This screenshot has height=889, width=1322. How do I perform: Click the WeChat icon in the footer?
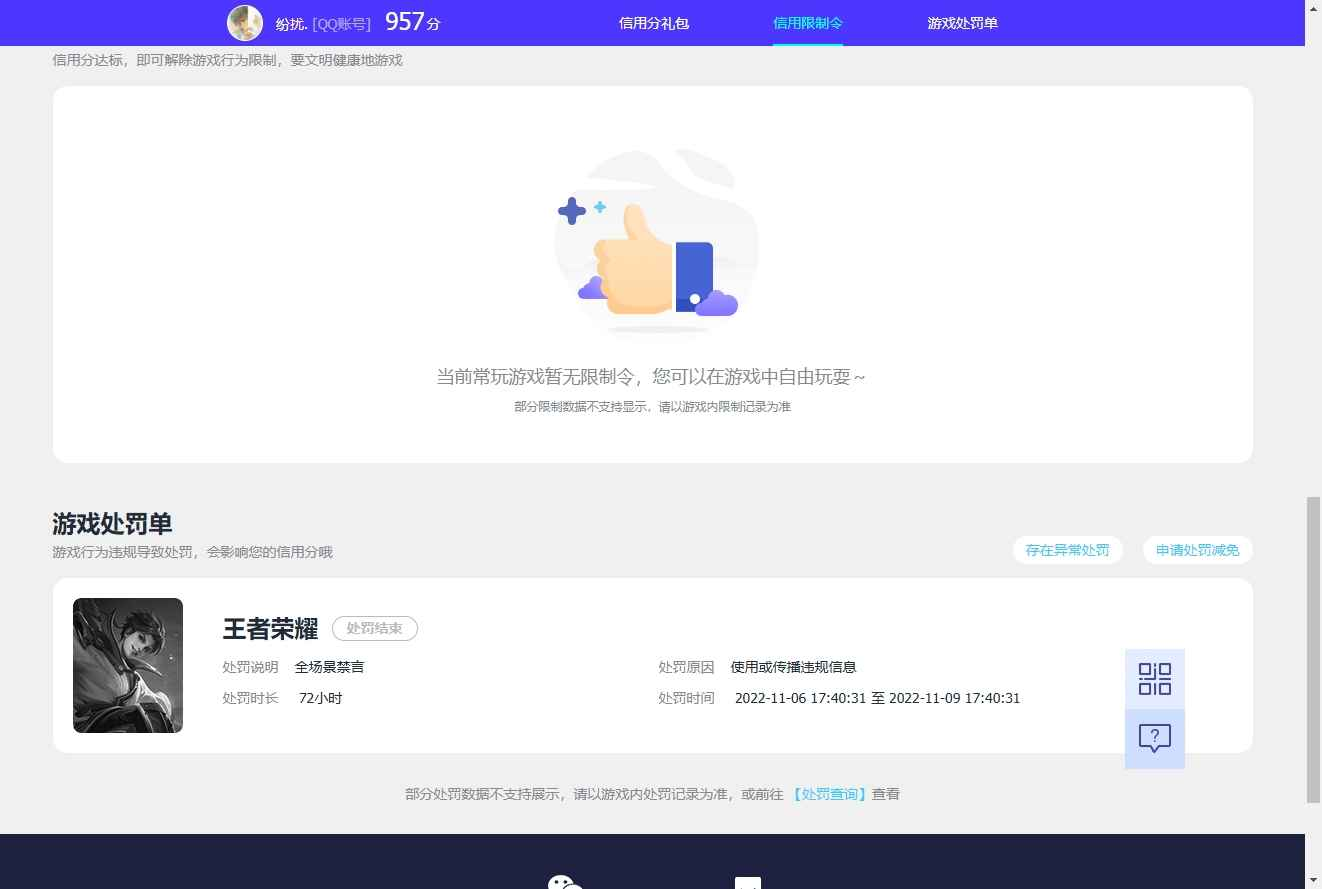tap(565, 881)
